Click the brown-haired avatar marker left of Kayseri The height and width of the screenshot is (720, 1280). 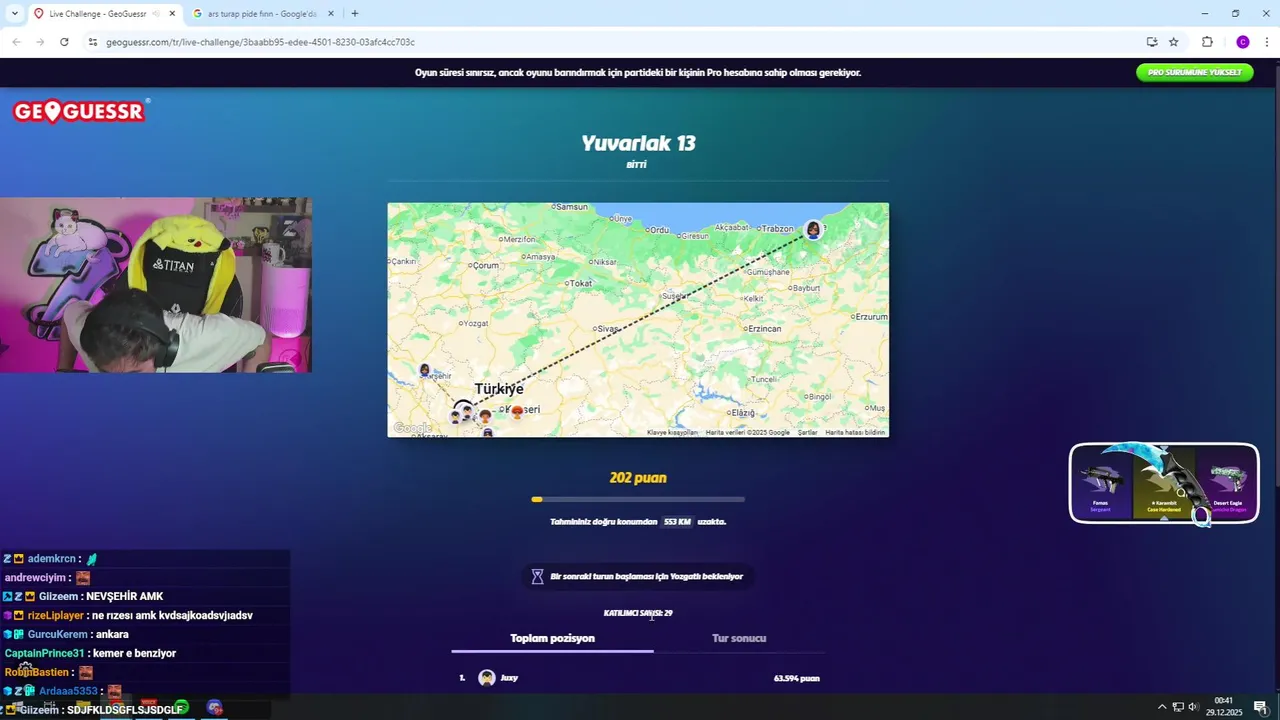(x=485, y=415)
